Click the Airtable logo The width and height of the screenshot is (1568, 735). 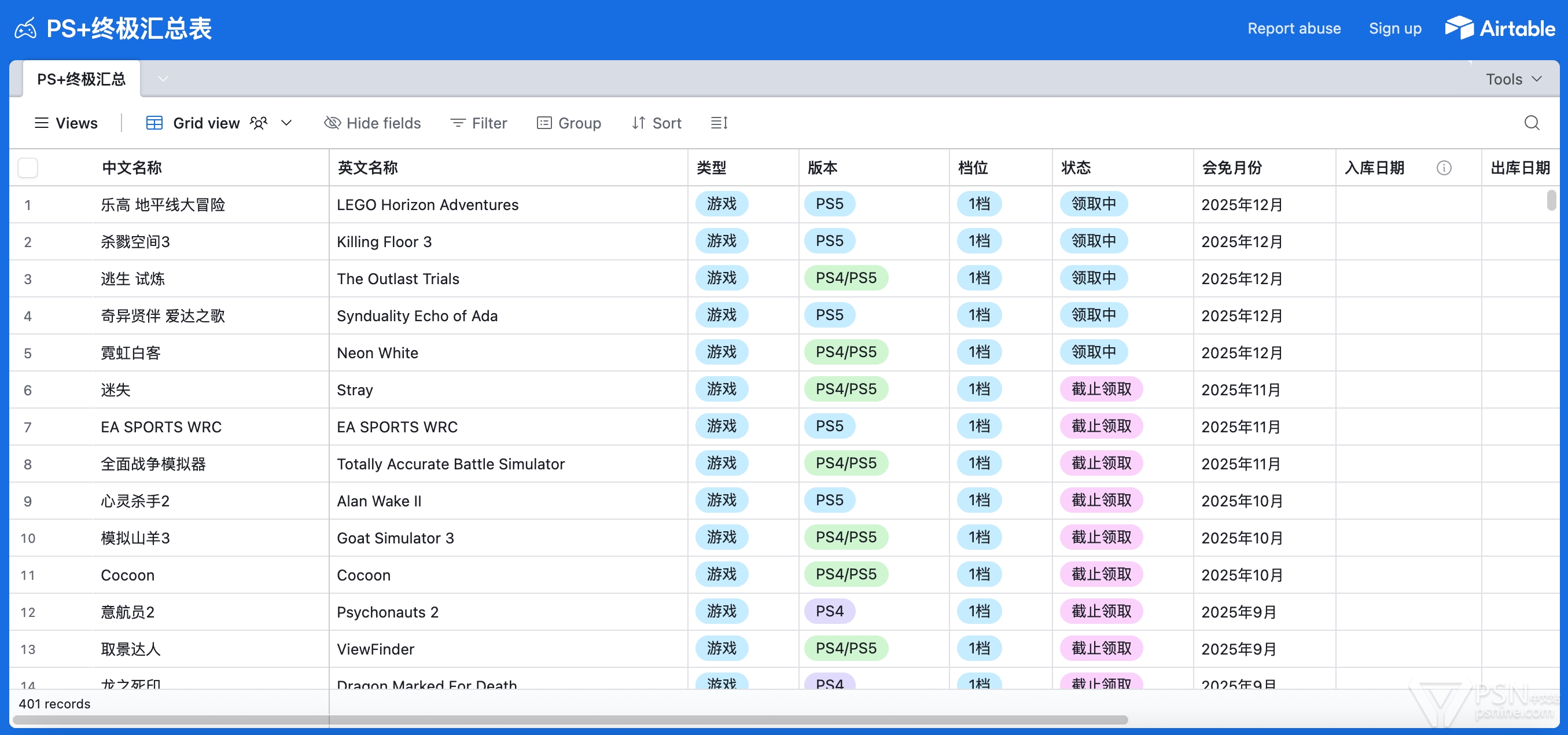1500,28
